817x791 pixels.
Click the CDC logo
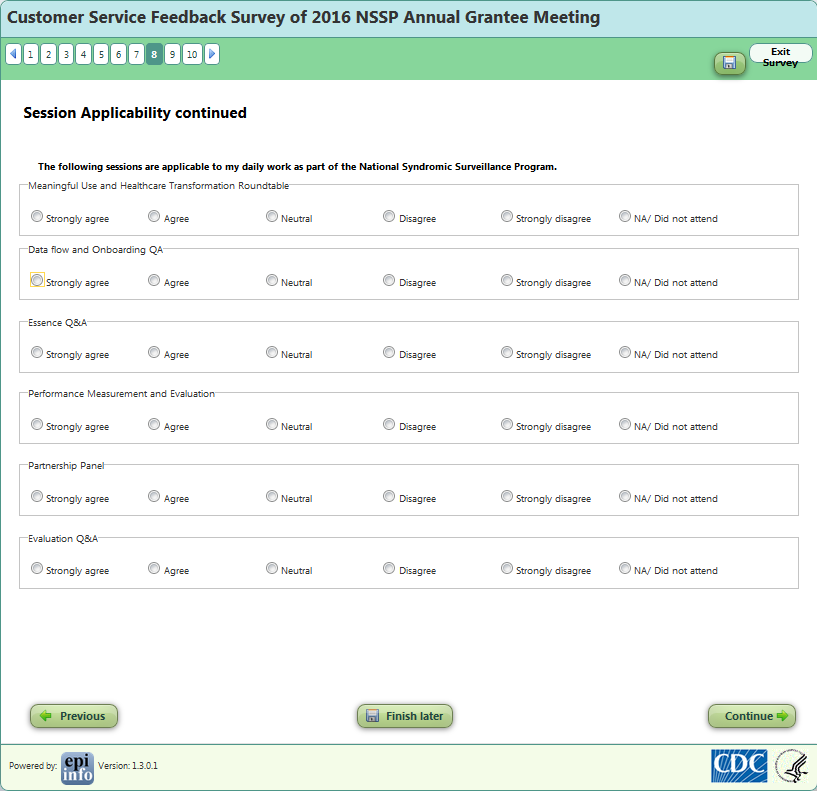pos(739,765)
